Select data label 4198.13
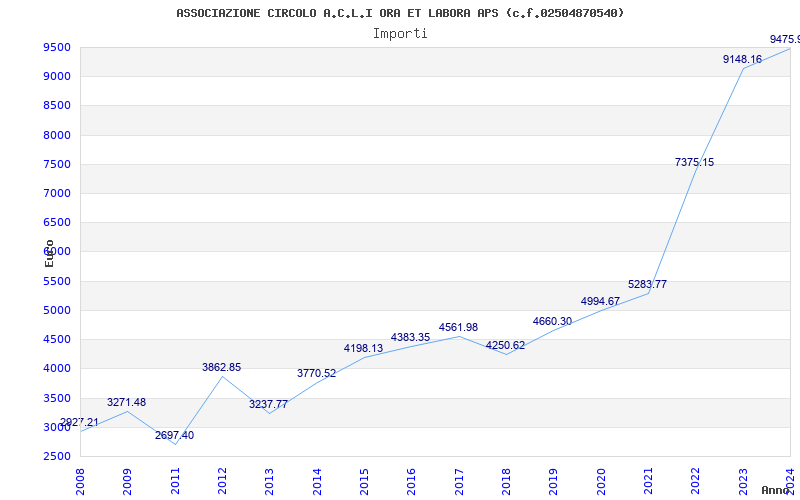 coord(363,348)
